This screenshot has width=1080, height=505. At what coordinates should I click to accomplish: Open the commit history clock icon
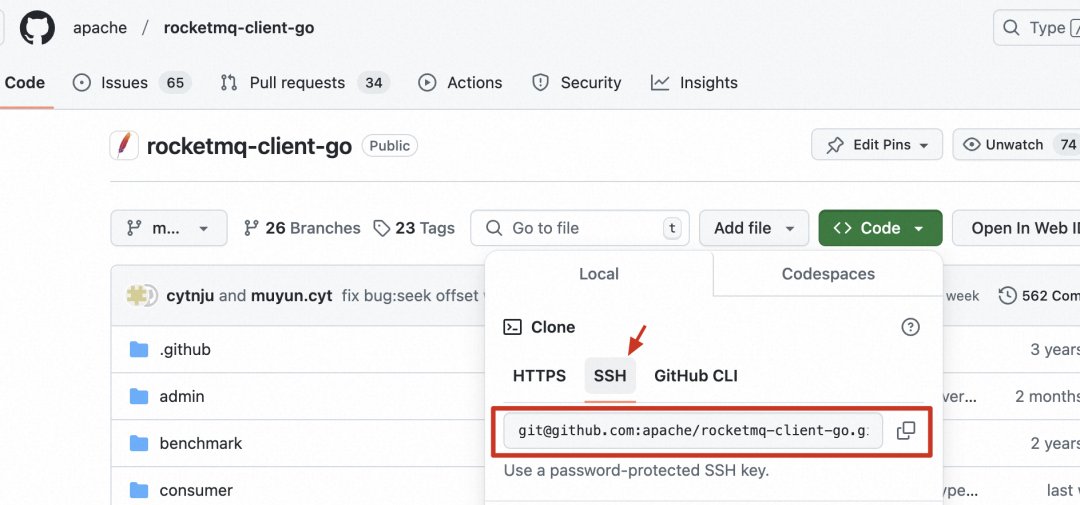[1008, 296]
